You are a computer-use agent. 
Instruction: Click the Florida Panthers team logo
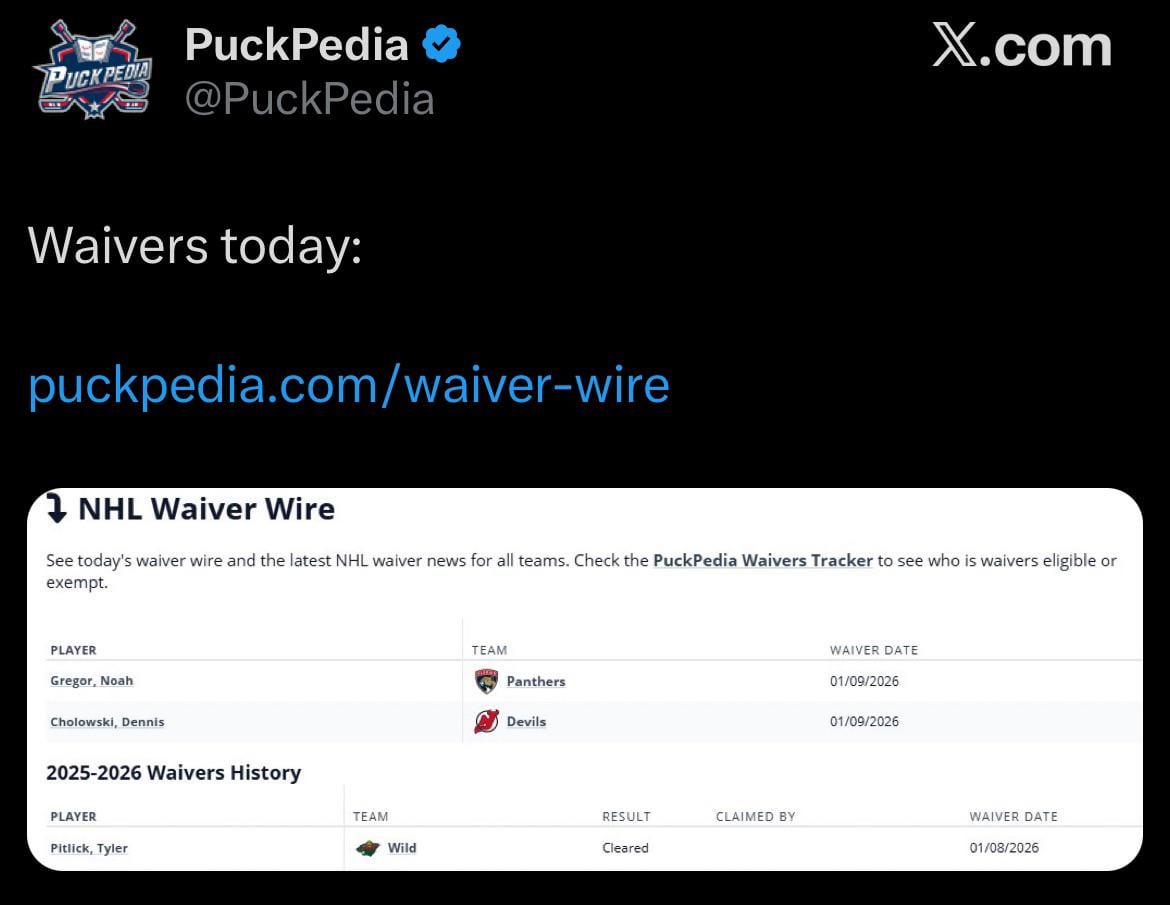pos(486,681)
